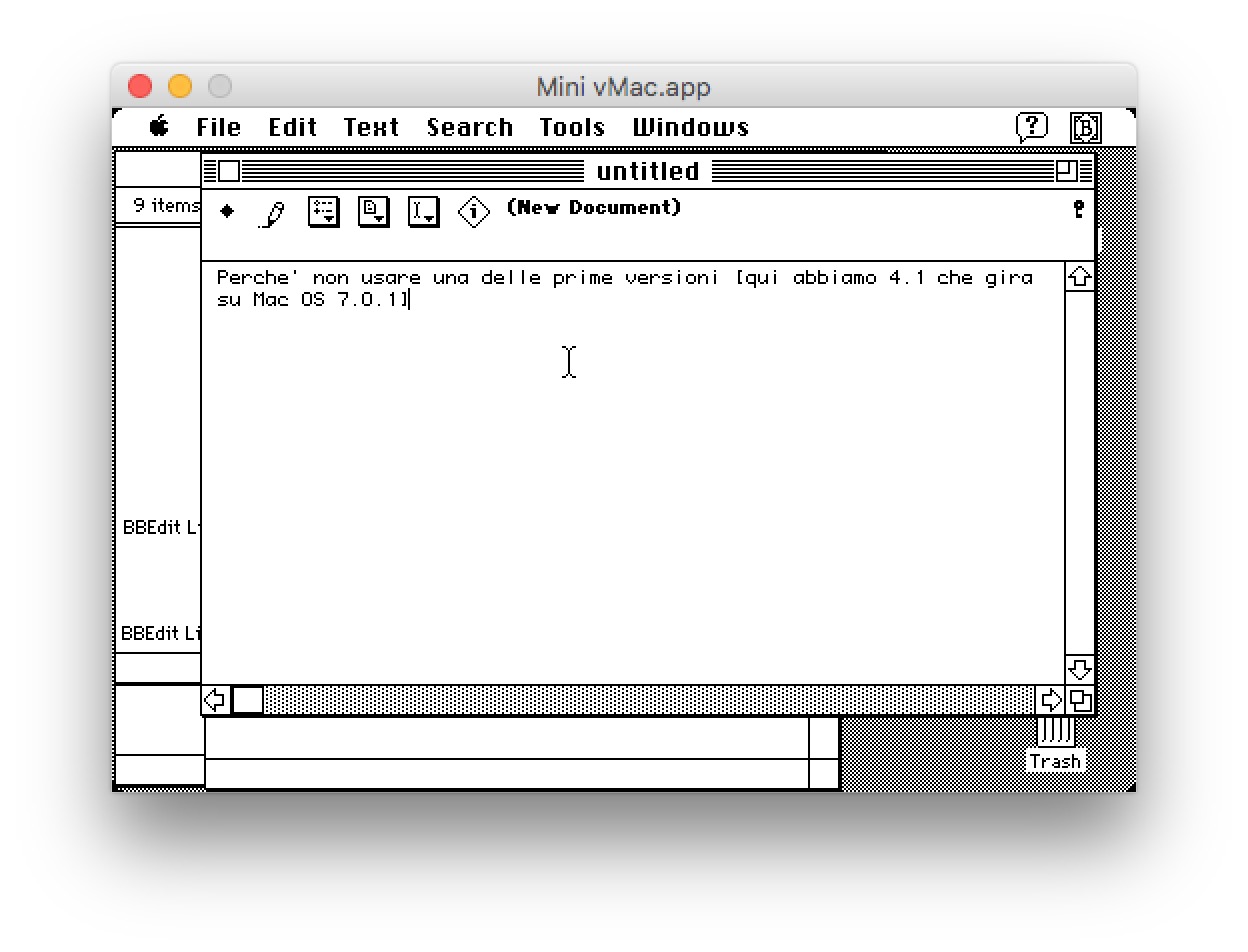Click the (New Document) file path label
1248x952 pixels.
tap(594, 207)
